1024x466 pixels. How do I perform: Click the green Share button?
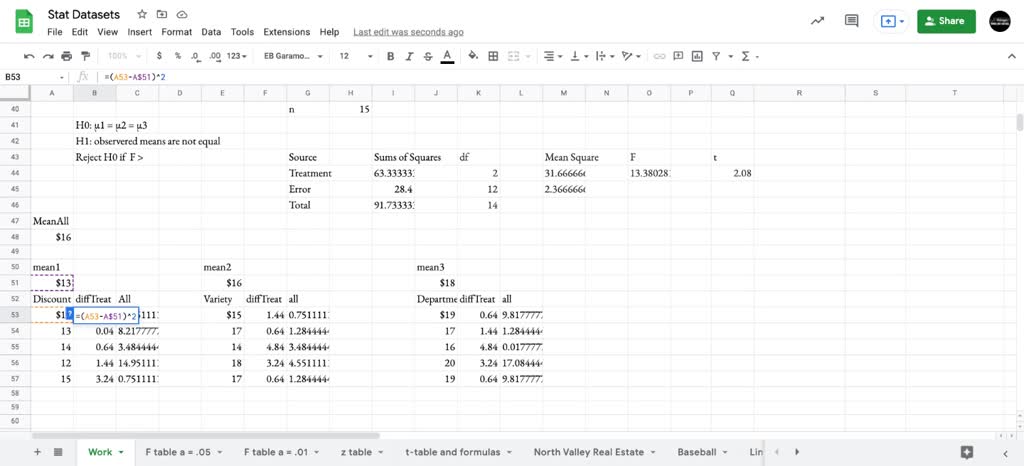(945, 21)
